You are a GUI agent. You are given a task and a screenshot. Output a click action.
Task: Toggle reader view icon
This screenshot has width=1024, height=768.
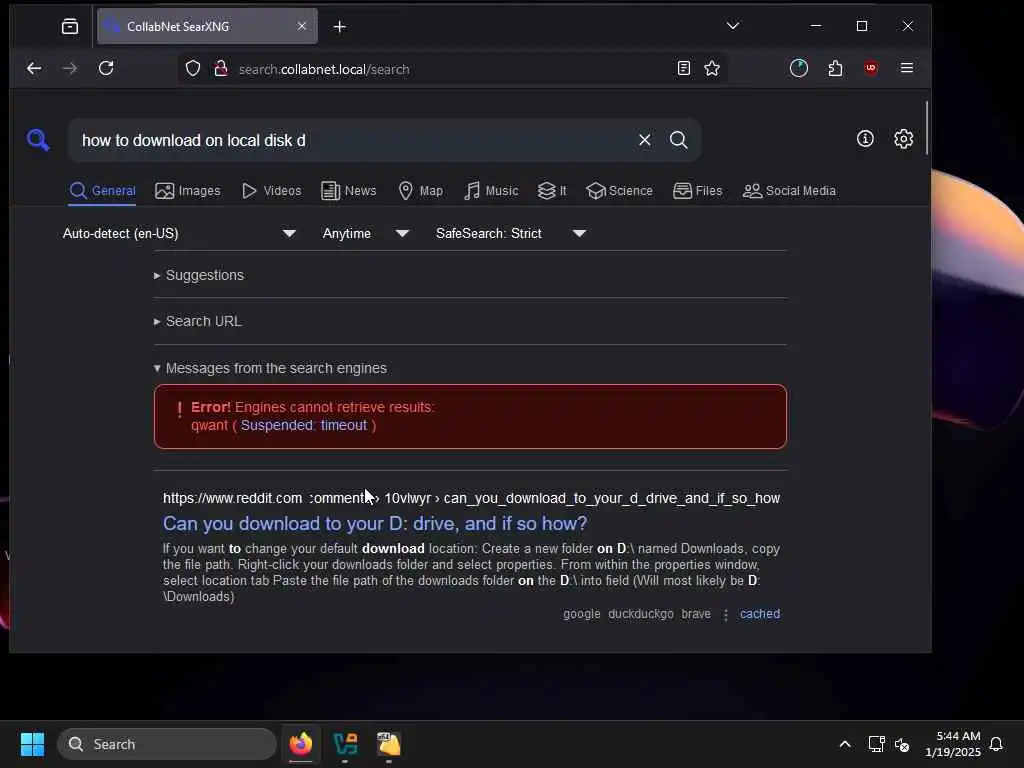point(684,68)
